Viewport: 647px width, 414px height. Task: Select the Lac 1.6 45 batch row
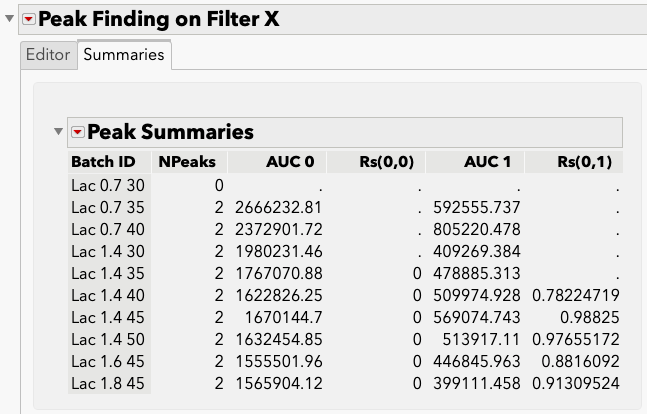[x=107, y=361]
